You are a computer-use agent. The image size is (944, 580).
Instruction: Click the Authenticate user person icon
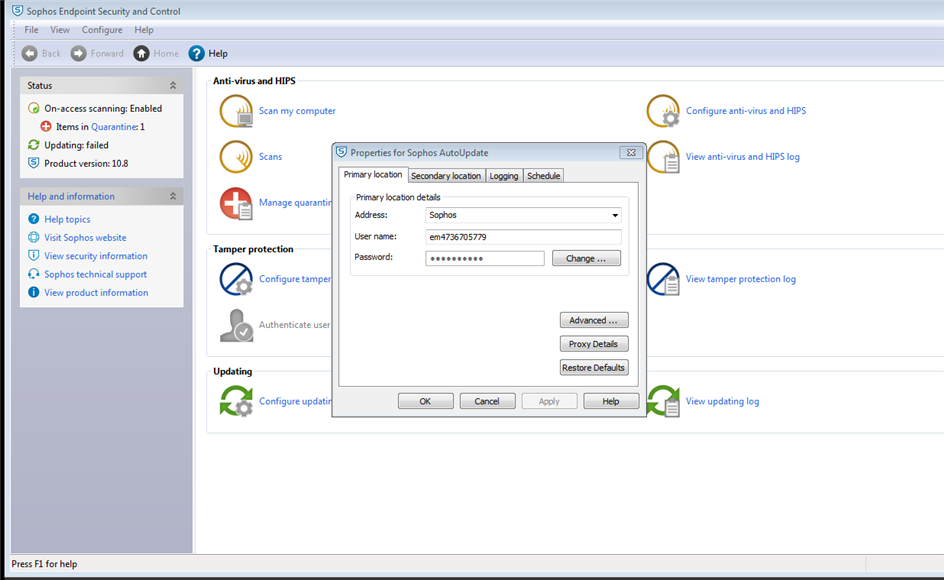click(x=236, y=325)
